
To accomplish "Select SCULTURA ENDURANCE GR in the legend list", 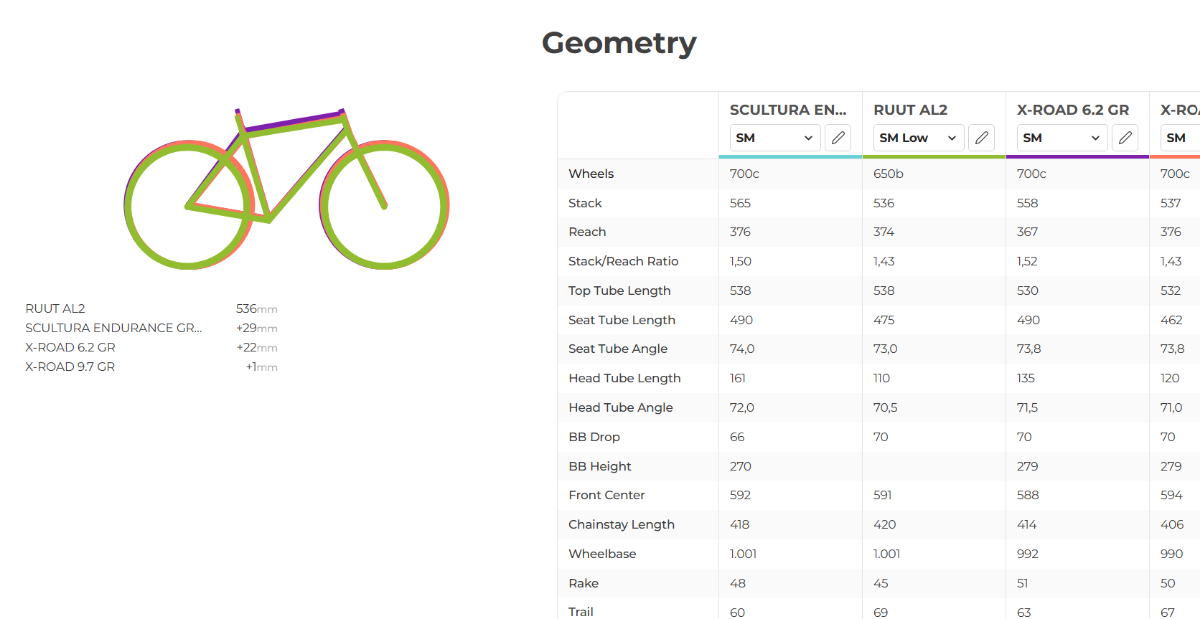I will pyautogui.click(x=114, y=328).
